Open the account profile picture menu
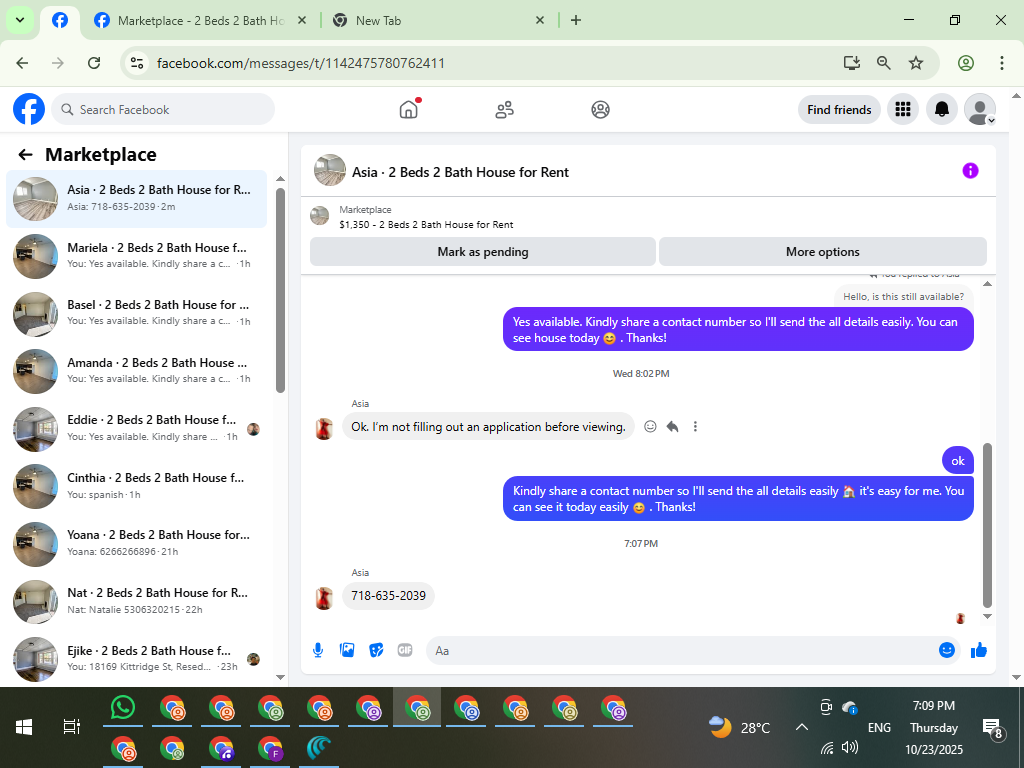The image size is (1024, 768). pyautogui.click(x=980, y=109)
